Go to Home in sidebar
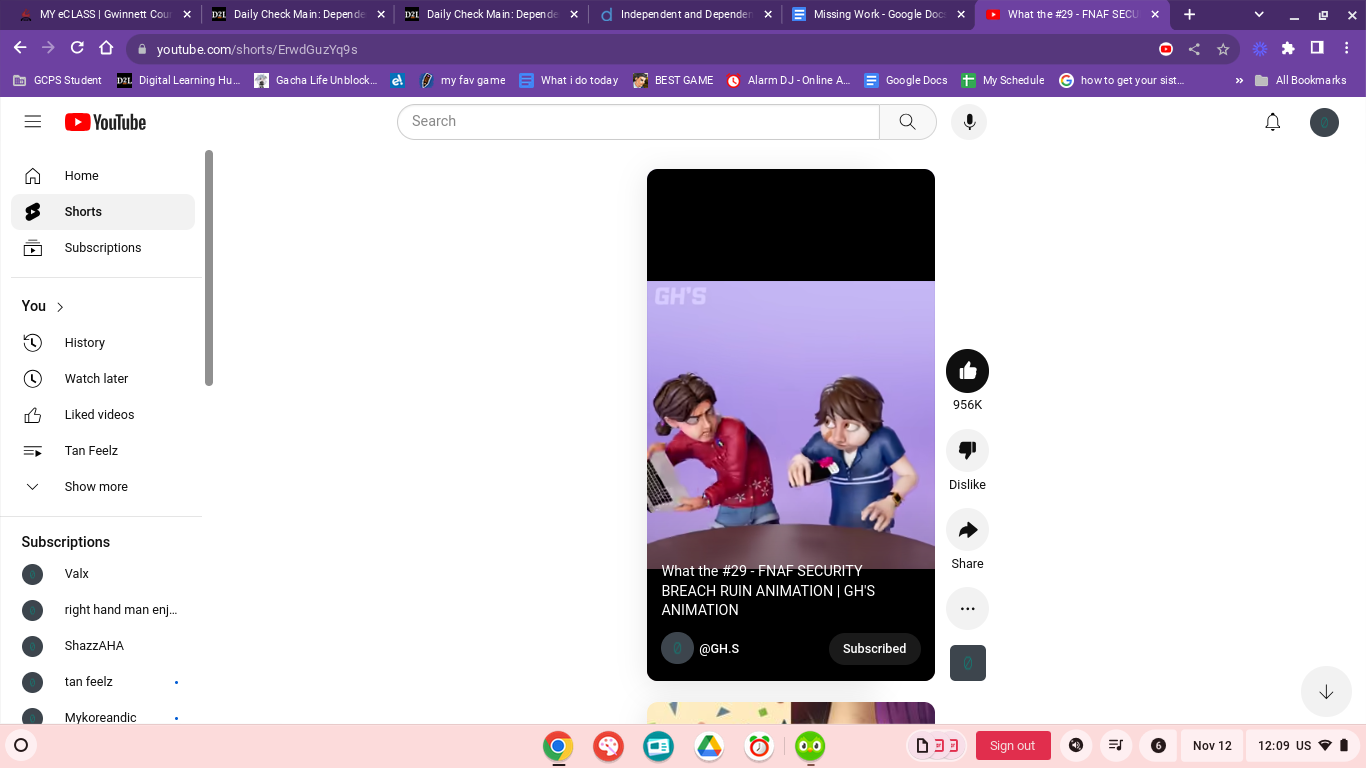 point(103,176)
